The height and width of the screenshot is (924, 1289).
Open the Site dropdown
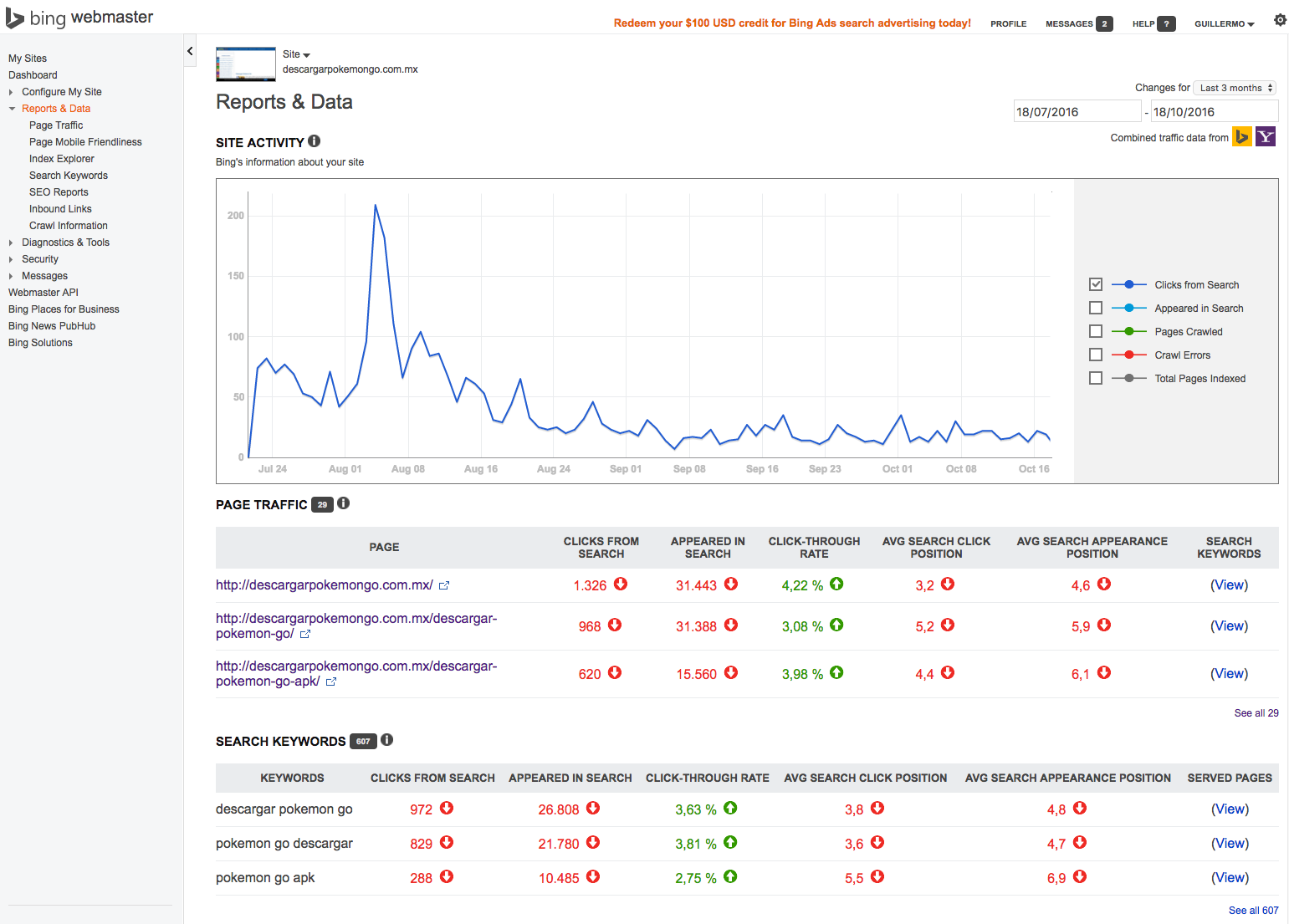coord(296,54)
